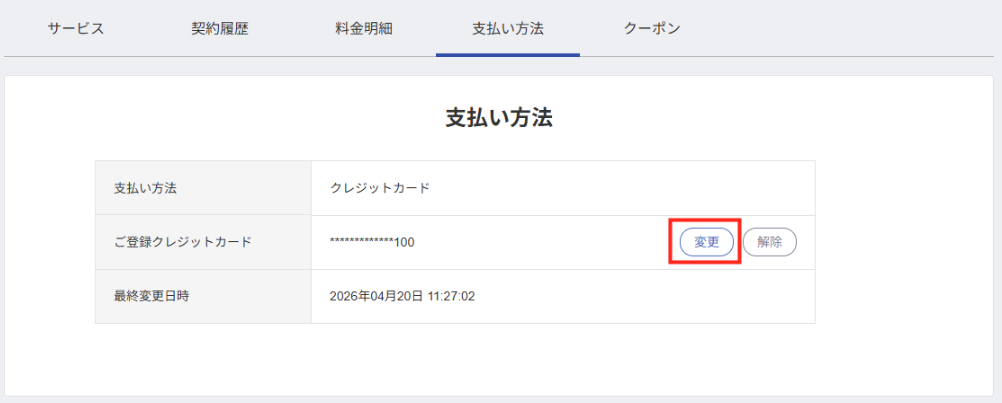The height and width of the screenshot is (403, 1002).
Task: Click the 変更 button for registered card
Action: coord(706,242)
